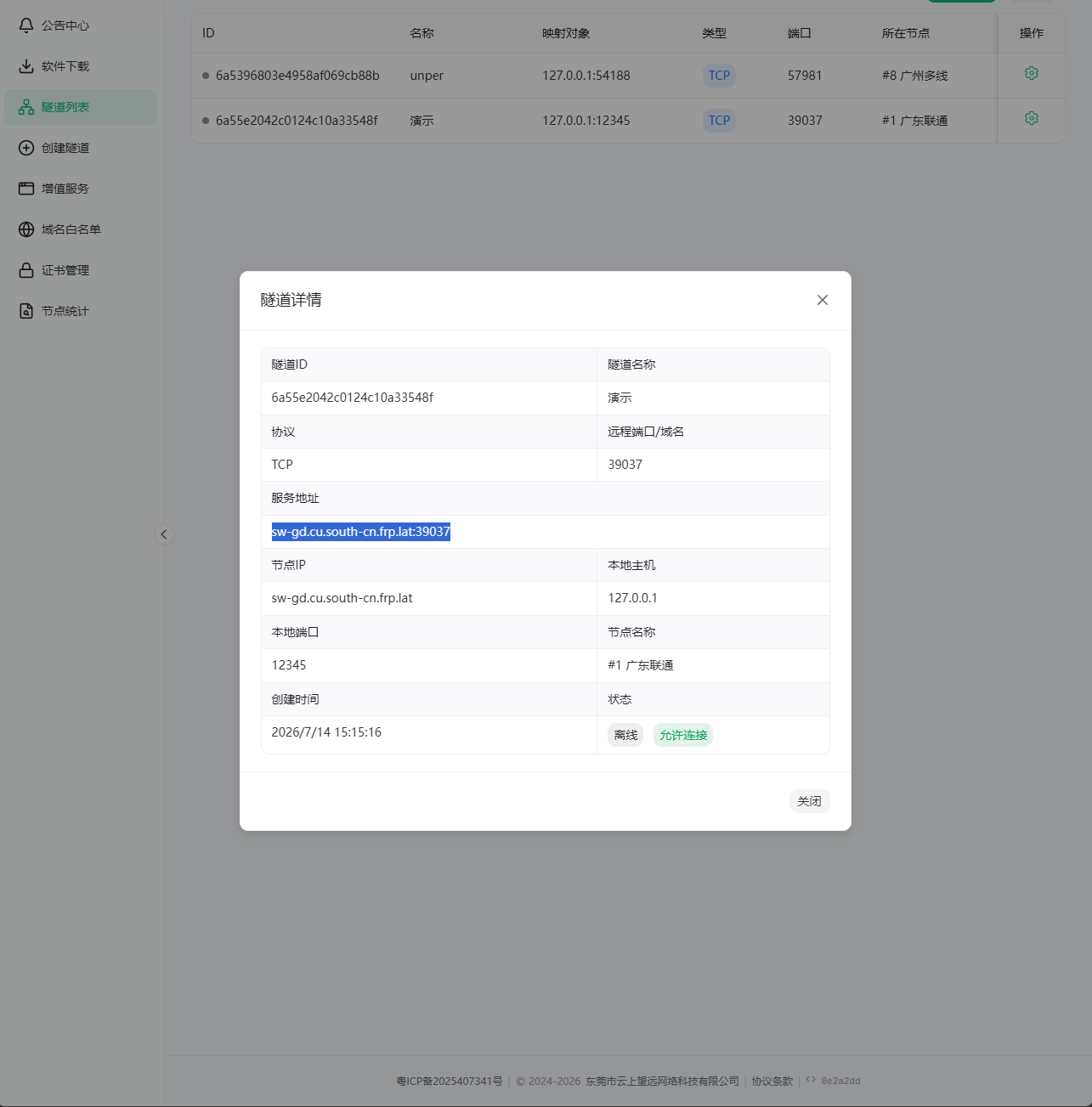The image size is (1092, 1107).
Task: Open gear settings for 演示 tunnel row
Action: click(x=1032, y=118)
